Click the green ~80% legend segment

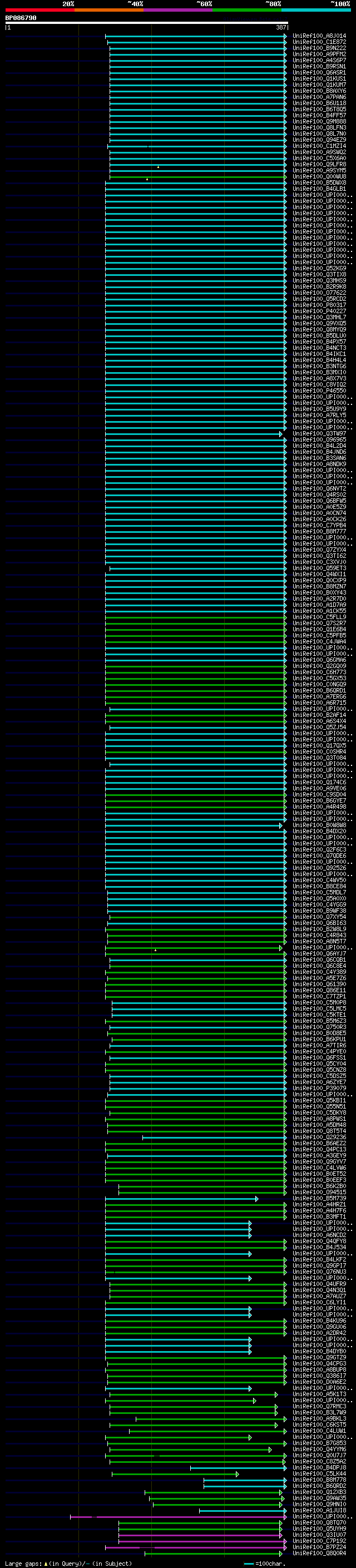pyautogui.click(x=247, y=10)
